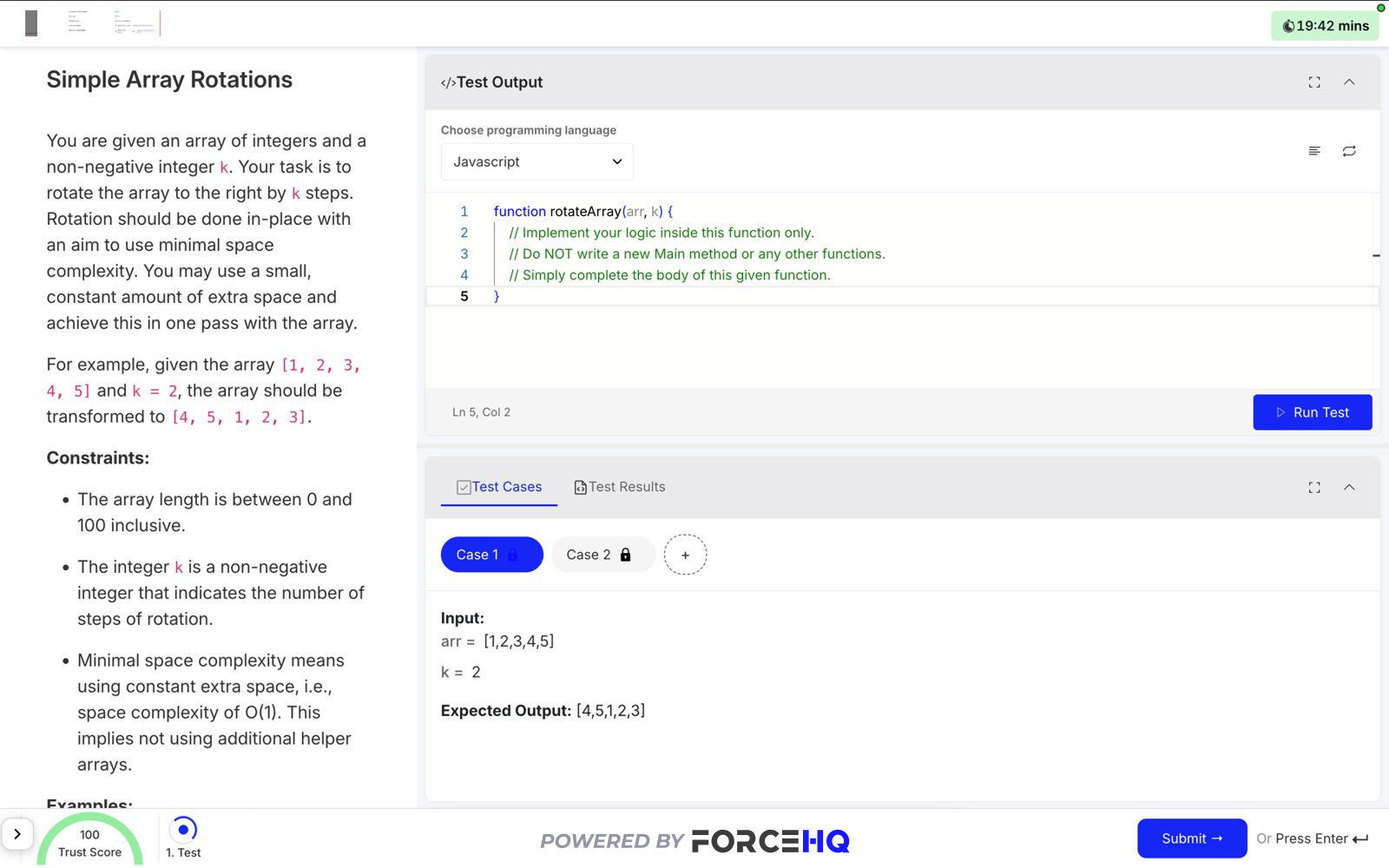Image resolution: width=1389 pixels, height=868 pixels.
Task: Collapse the Test Output panel
Action: click(x=1349, y=82)
